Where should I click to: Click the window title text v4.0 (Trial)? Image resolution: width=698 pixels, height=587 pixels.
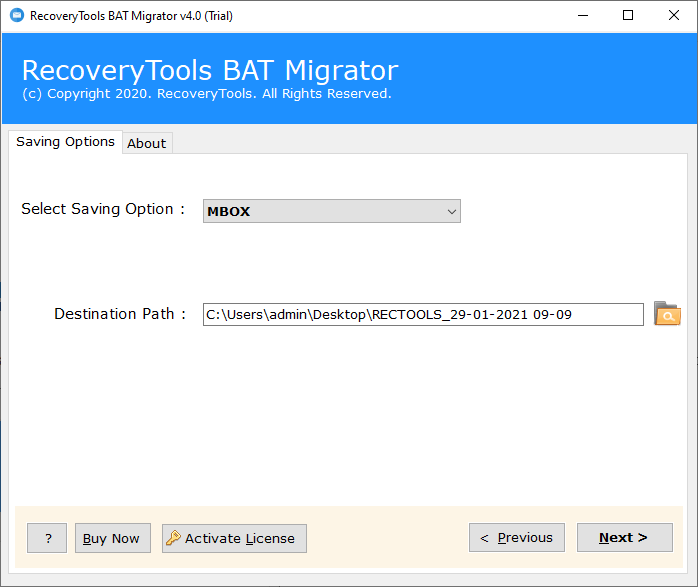206,16
